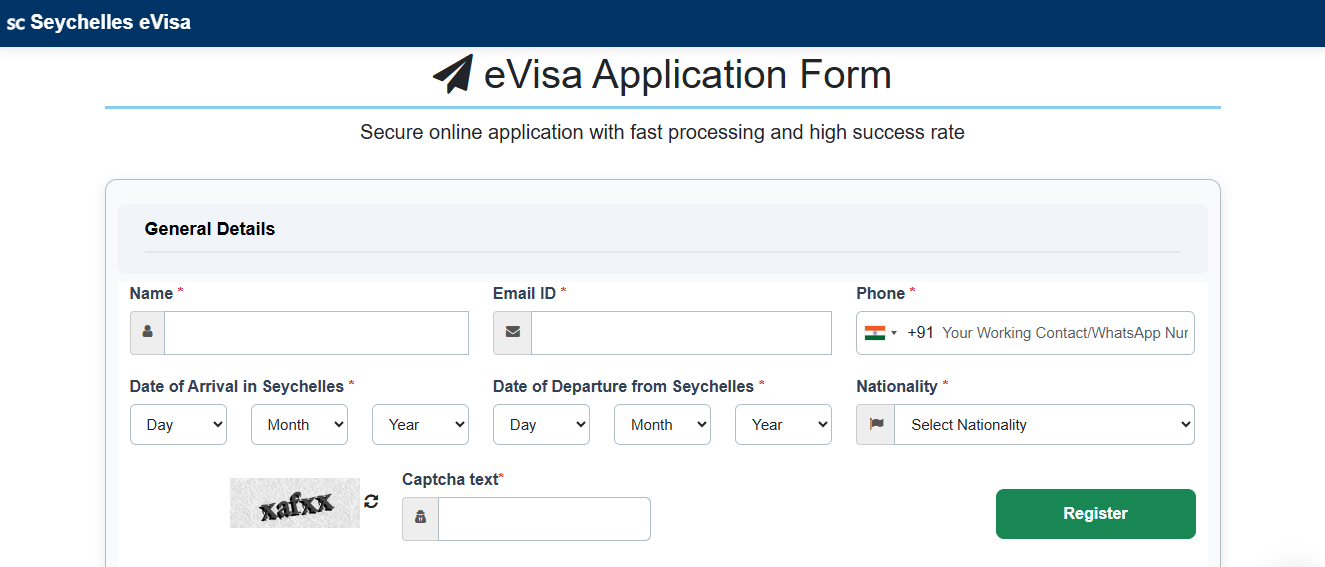The height and width of the screenshot is (567, 1325).
Task: Click the Captcha text input box
Action: pos(544,518)
